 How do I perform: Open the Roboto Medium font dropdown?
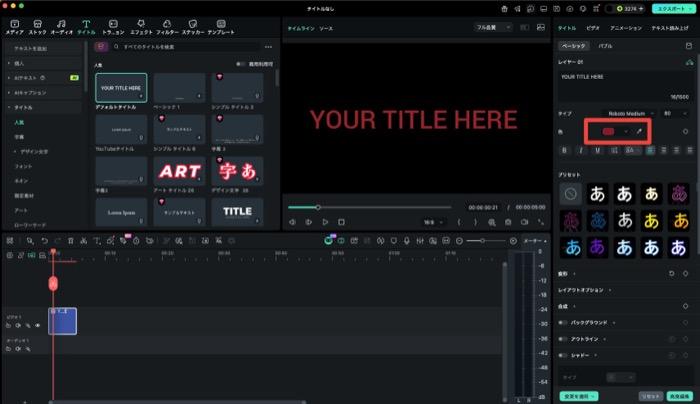[629, 113]
